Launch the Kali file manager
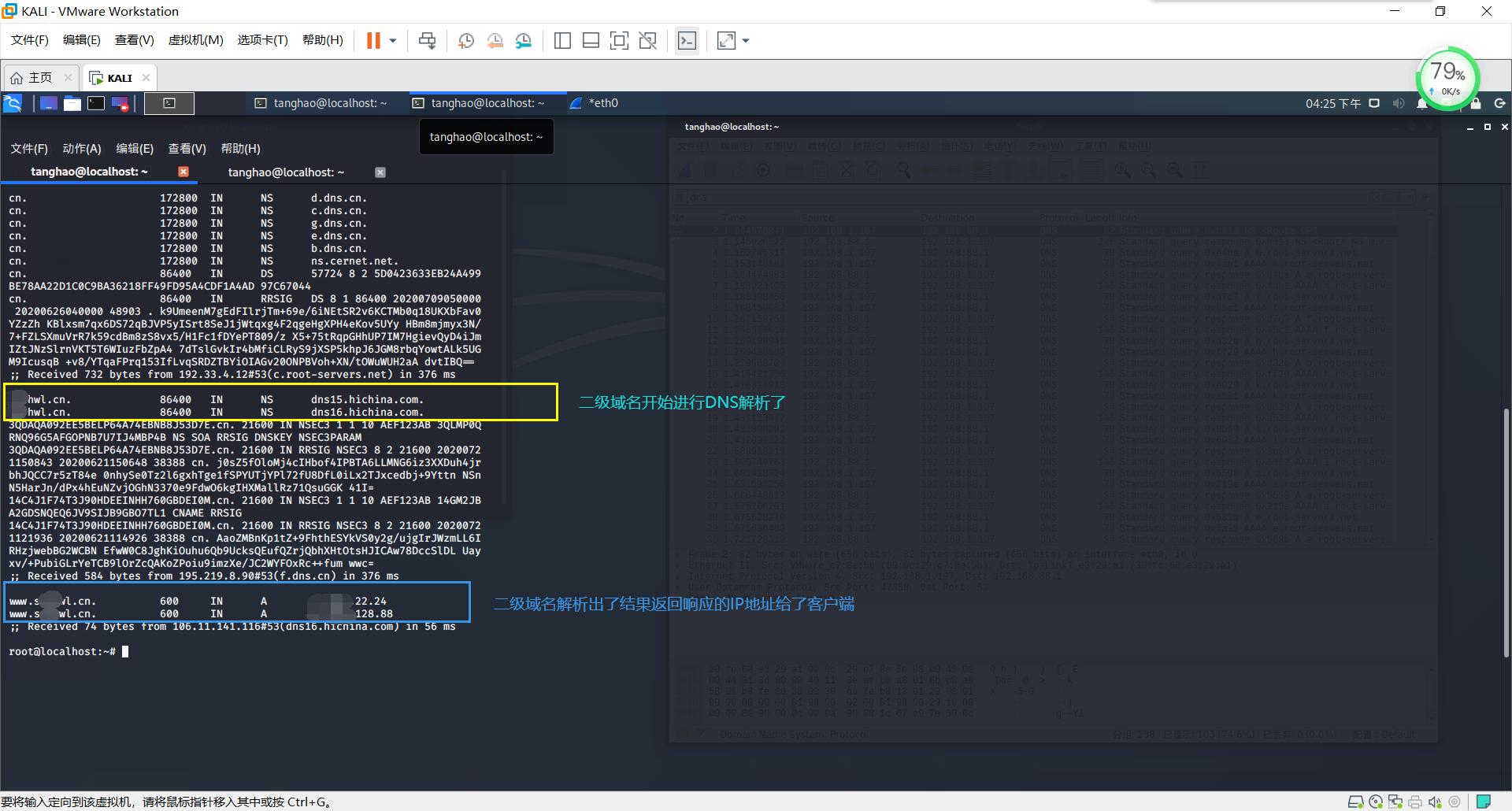This screenshot has height=811, width=1512. [72, 103]
